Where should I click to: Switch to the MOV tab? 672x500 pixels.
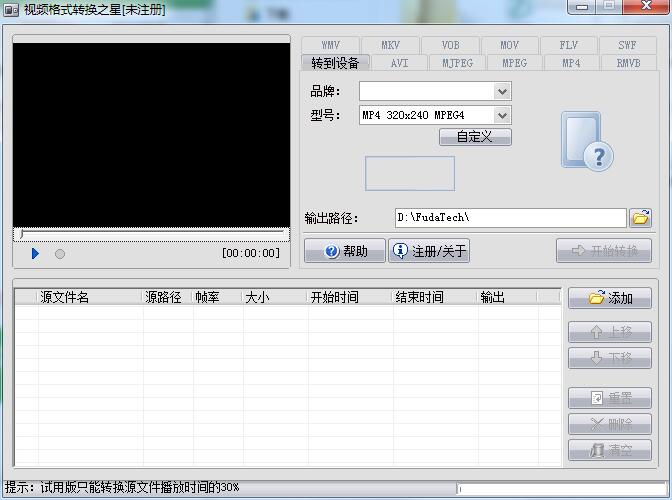[510, 45]
